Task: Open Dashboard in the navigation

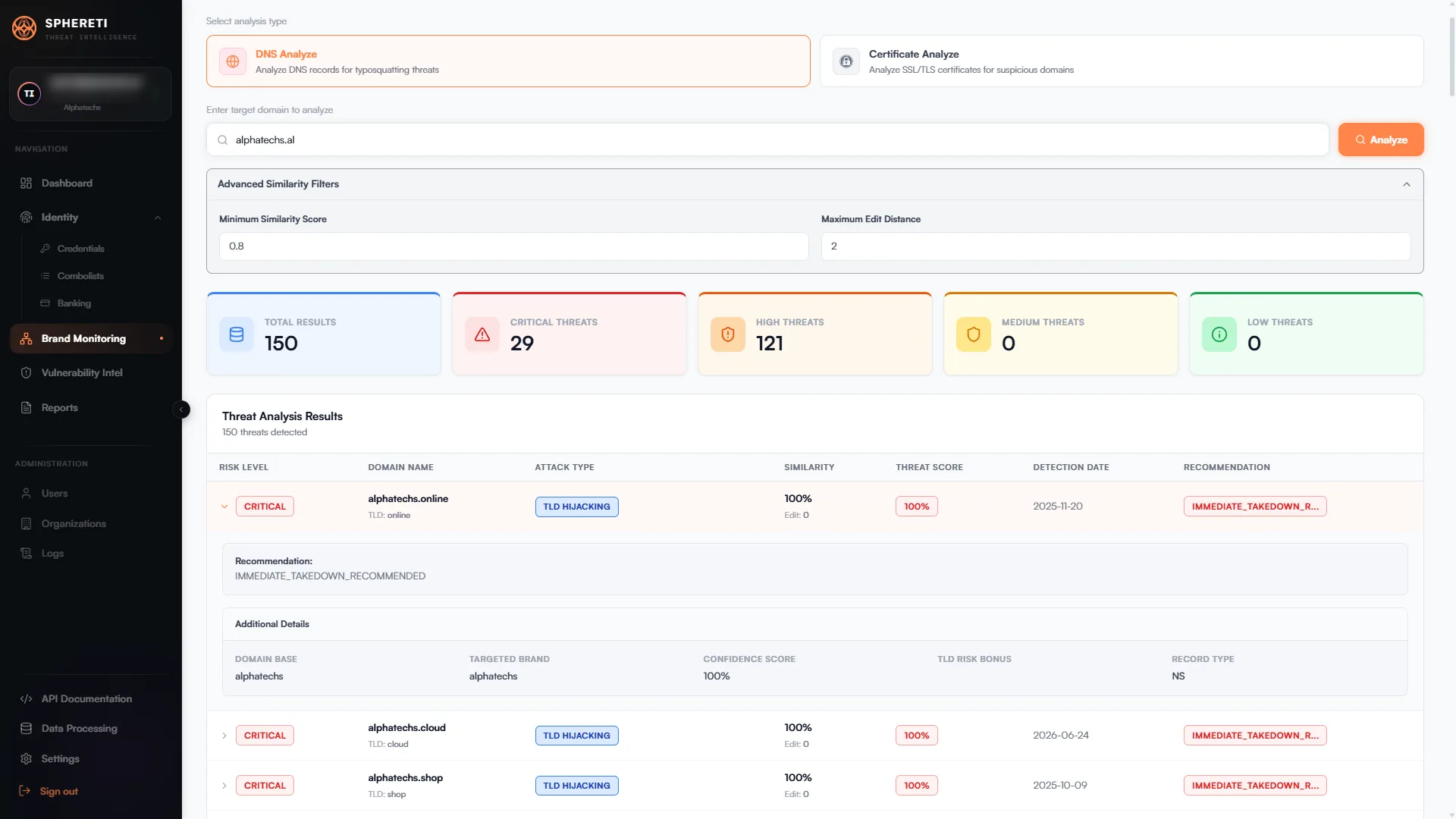Action: click(91, 183)
